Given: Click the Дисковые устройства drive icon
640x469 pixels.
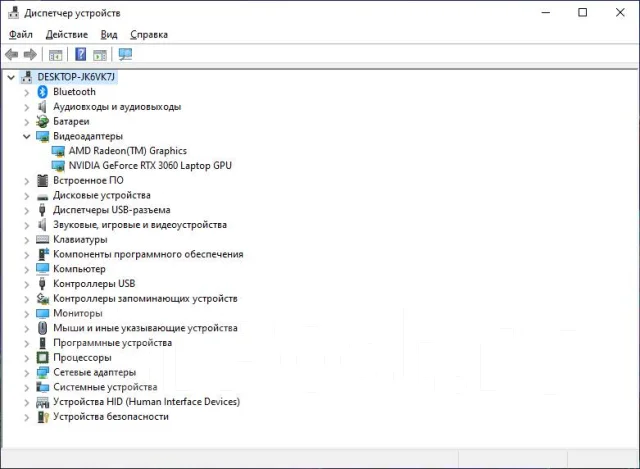Looking at the screenshot, I should tap(42, 197).
